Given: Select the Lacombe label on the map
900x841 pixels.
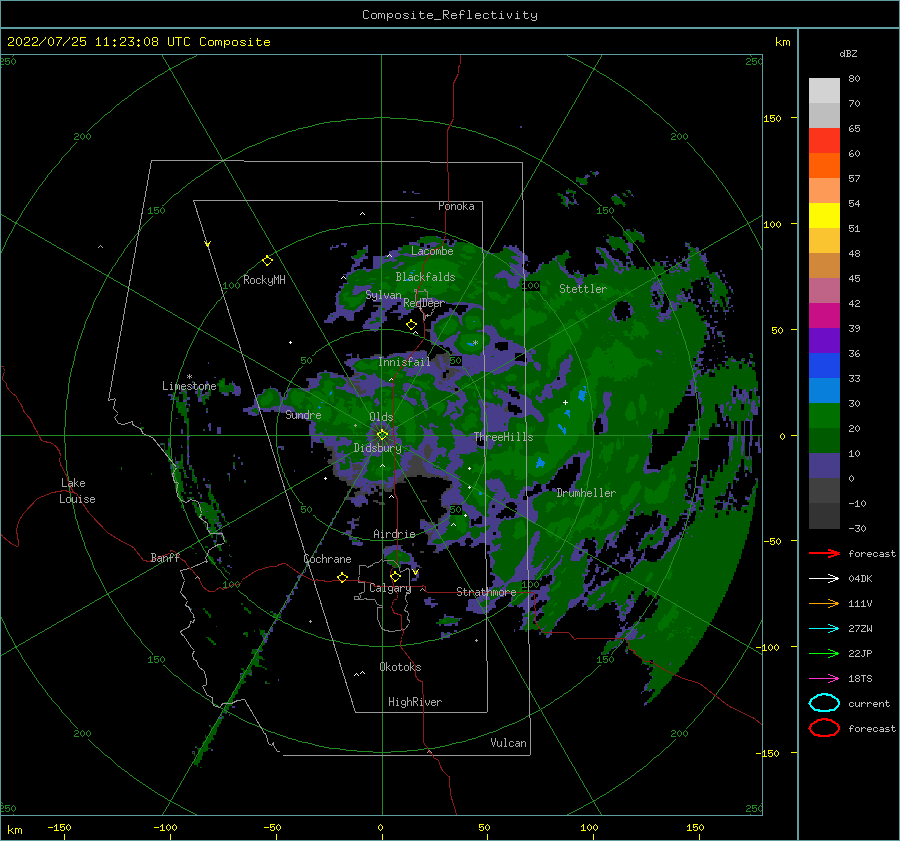Looking at the screenshot, I should [432, 251].
